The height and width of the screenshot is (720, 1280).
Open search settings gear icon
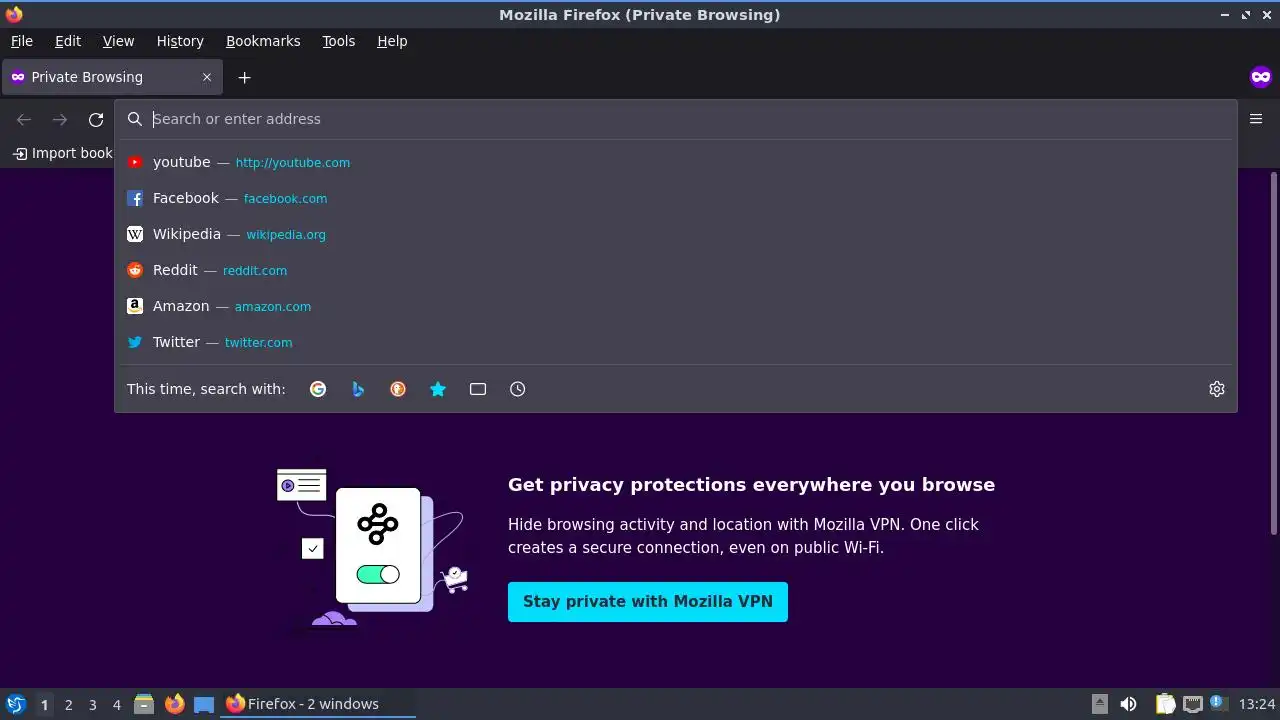1217,389
